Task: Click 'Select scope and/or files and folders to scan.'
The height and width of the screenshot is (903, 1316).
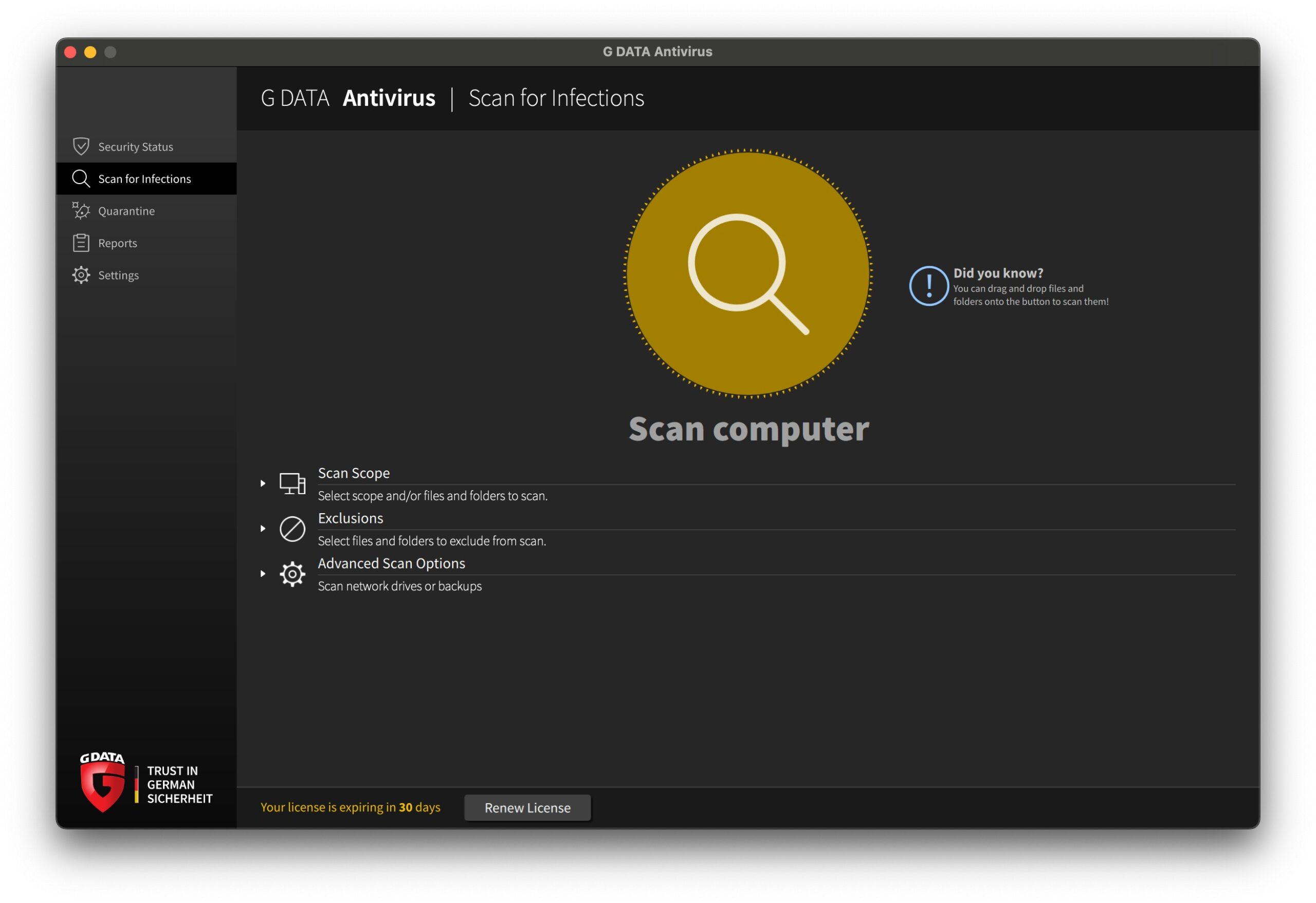Action: click(x=433, y=496)
